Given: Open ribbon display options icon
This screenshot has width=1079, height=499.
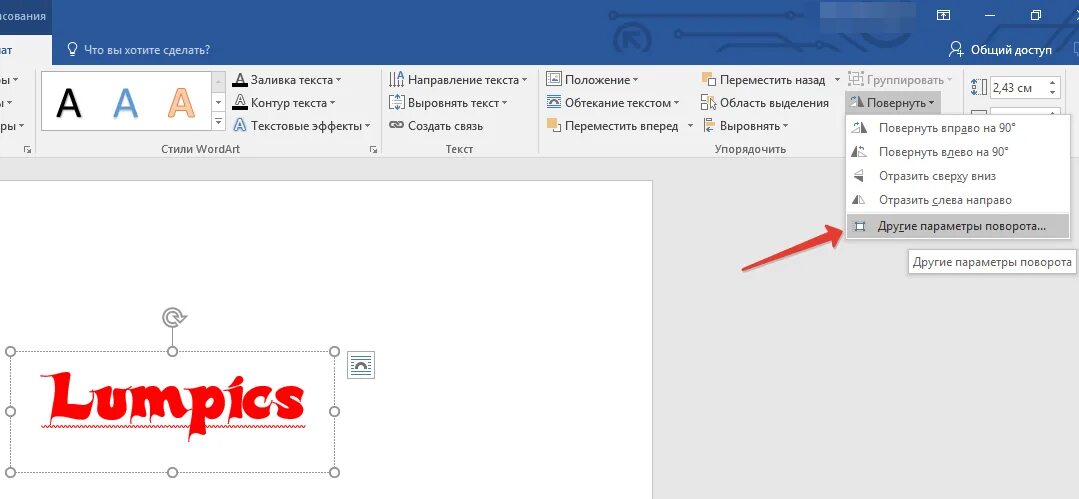Looking at the screenshot, I should coord(943,15).
